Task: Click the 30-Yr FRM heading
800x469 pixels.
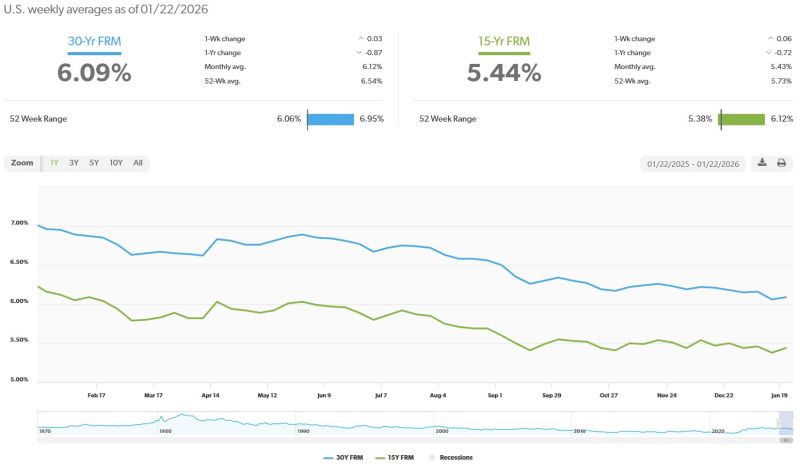Action: point(94,43)
